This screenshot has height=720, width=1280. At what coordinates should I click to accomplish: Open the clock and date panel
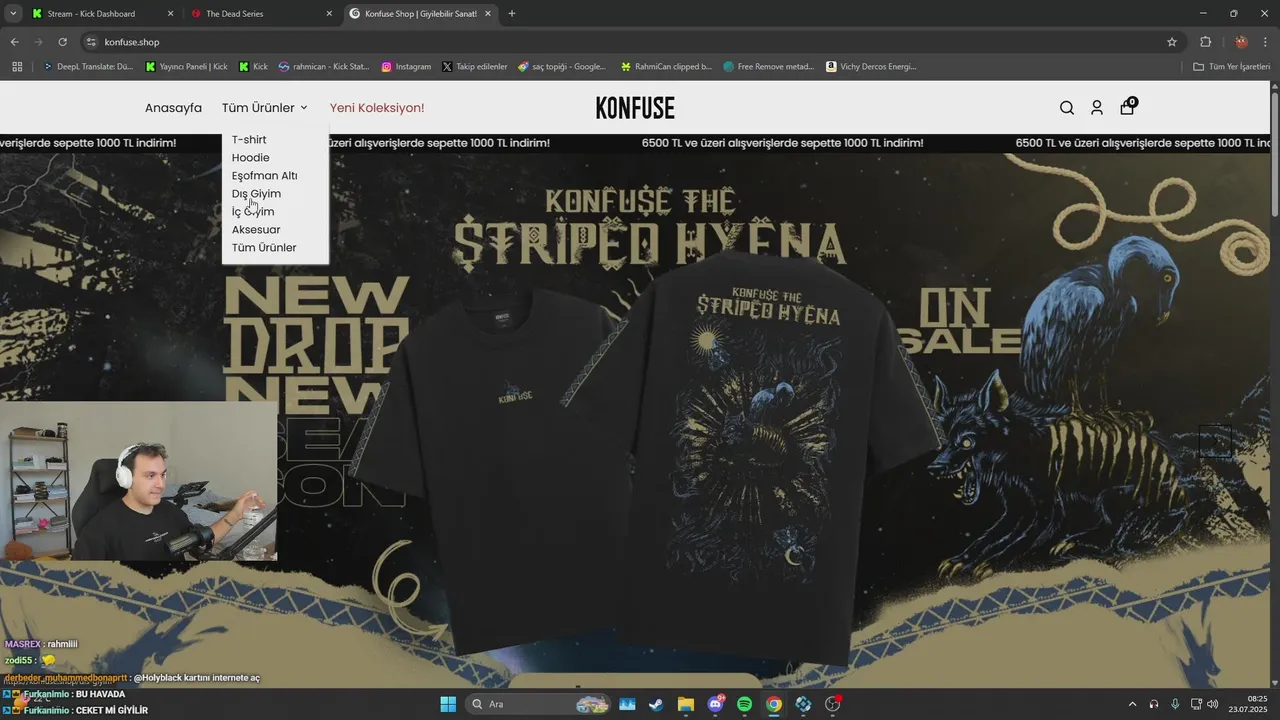click(1250, 704)
